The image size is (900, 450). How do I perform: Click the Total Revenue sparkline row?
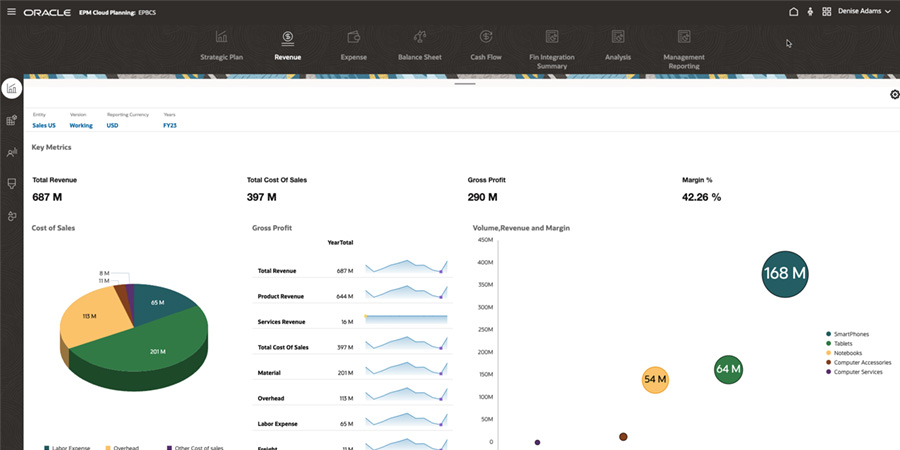(x=352, y=266)
